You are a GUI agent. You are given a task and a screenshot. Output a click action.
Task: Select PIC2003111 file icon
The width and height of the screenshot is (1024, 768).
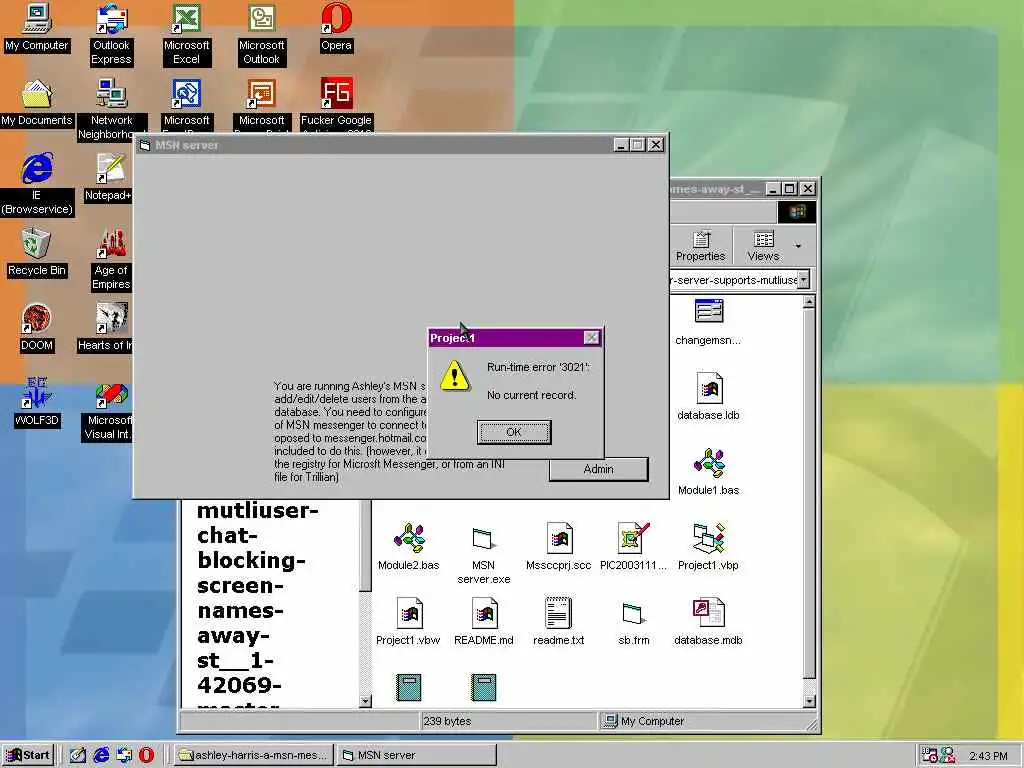(633, 547)
